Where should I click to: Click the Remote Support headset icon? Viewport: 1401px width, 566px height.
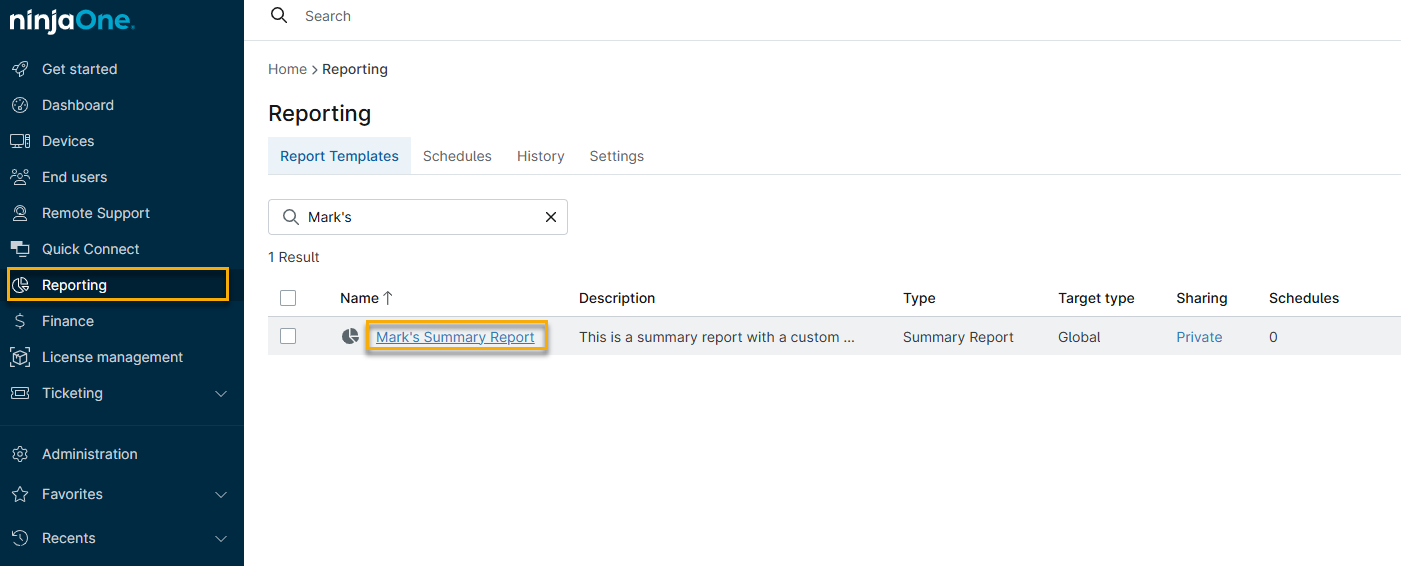[x=20, y=213]
